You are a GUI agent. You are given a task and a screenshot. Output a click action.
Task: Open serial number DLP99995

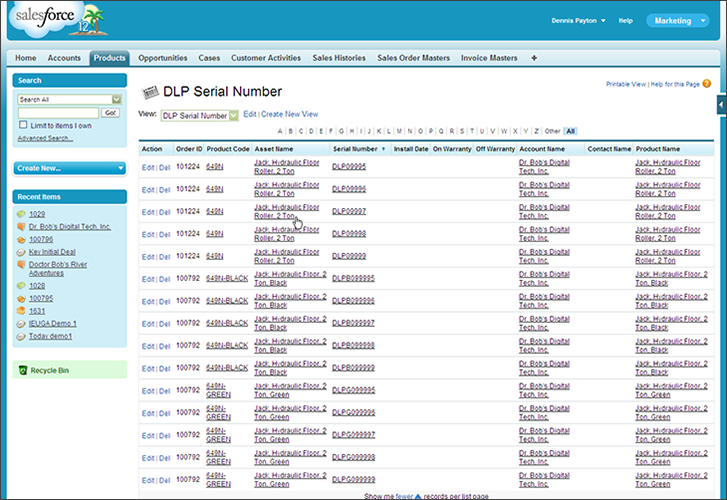[349, 167]
